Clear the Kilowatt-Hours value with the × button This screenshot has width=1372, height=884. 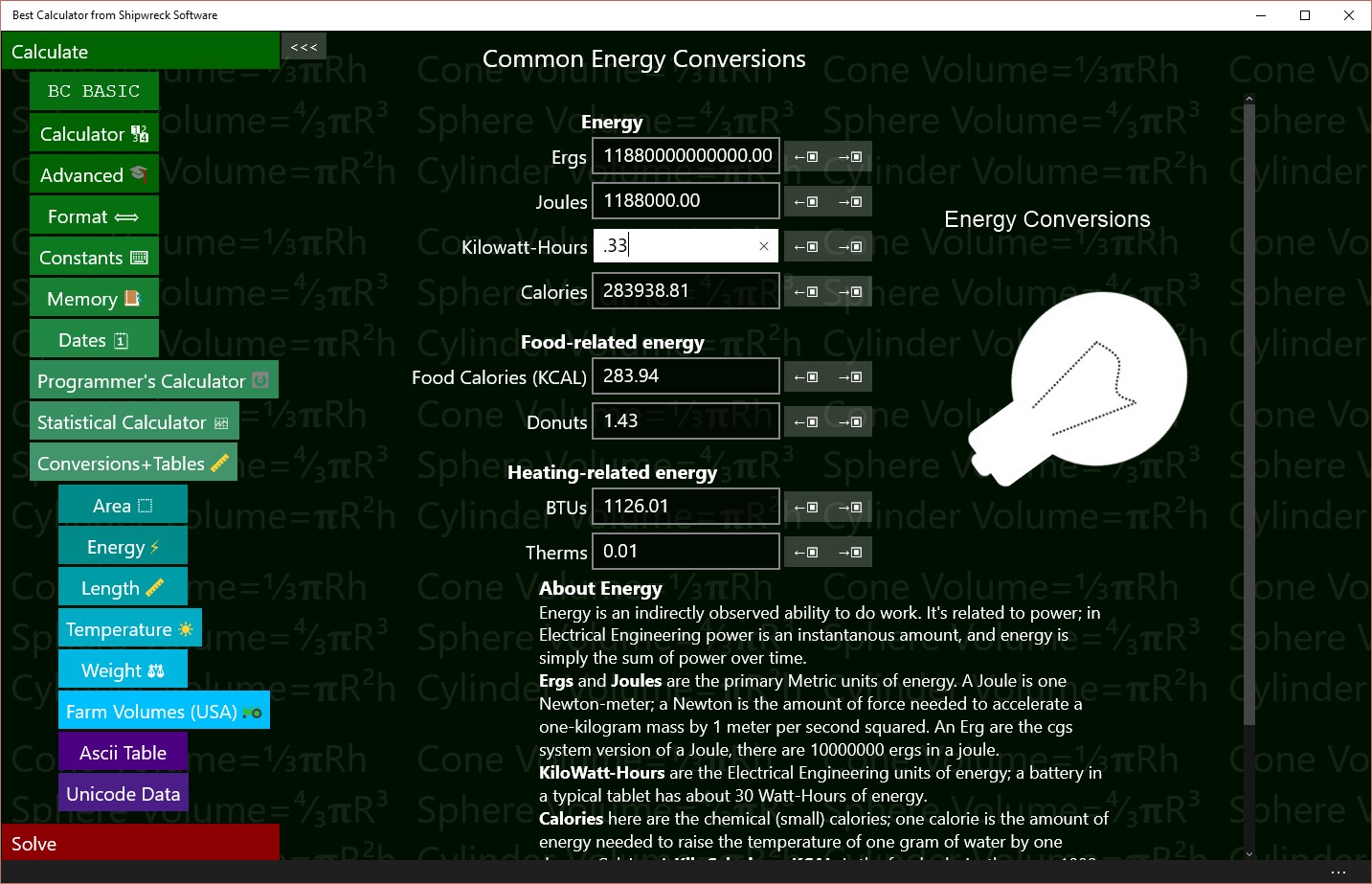click(764, 246)
